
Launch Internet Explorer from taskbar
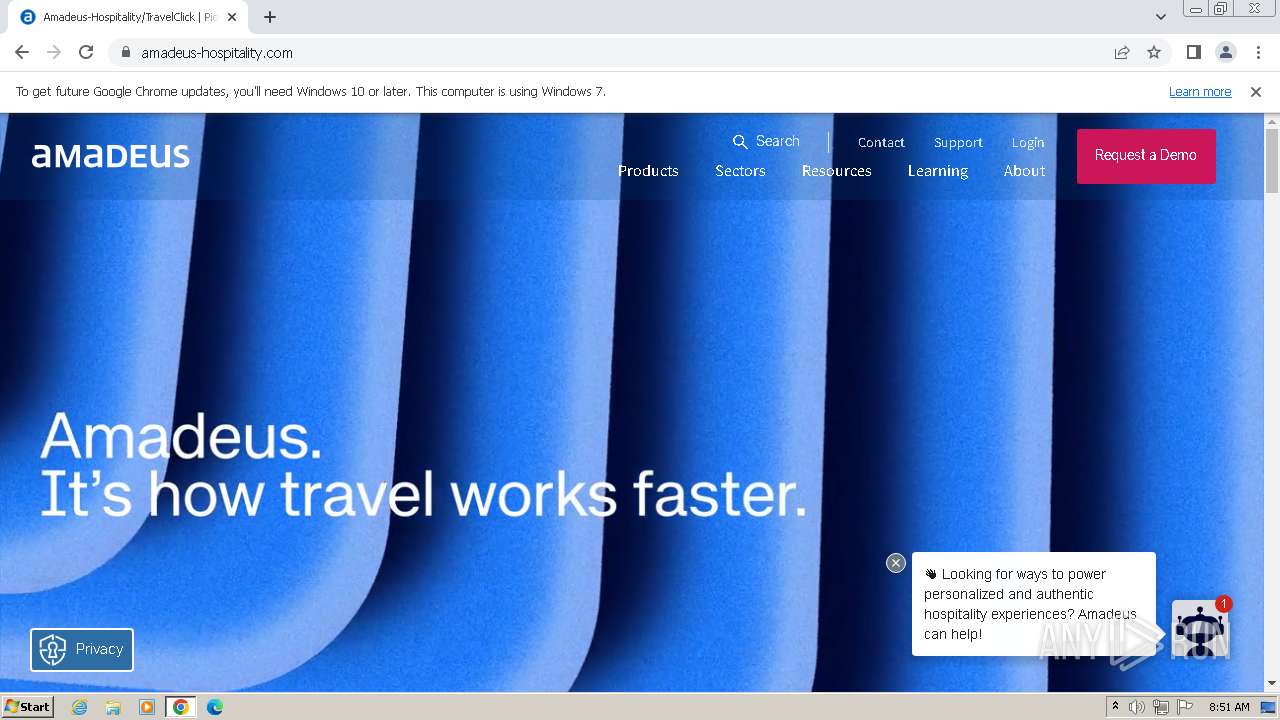79,707
